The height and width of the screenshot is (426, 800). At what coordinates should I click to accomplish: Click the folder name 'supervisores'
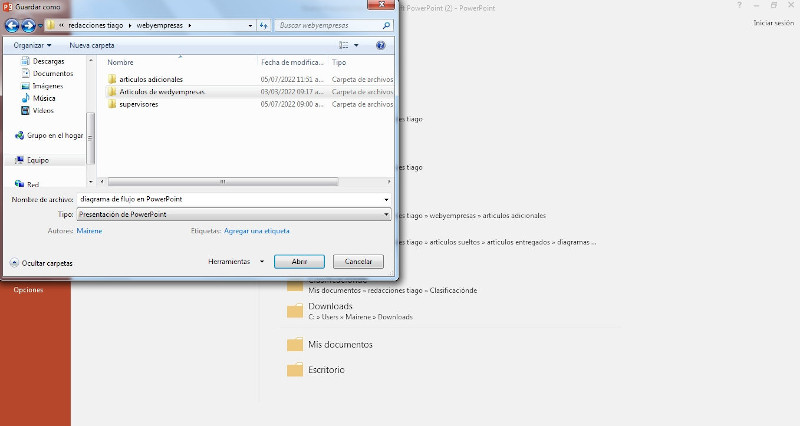click(x=139, y=104)
